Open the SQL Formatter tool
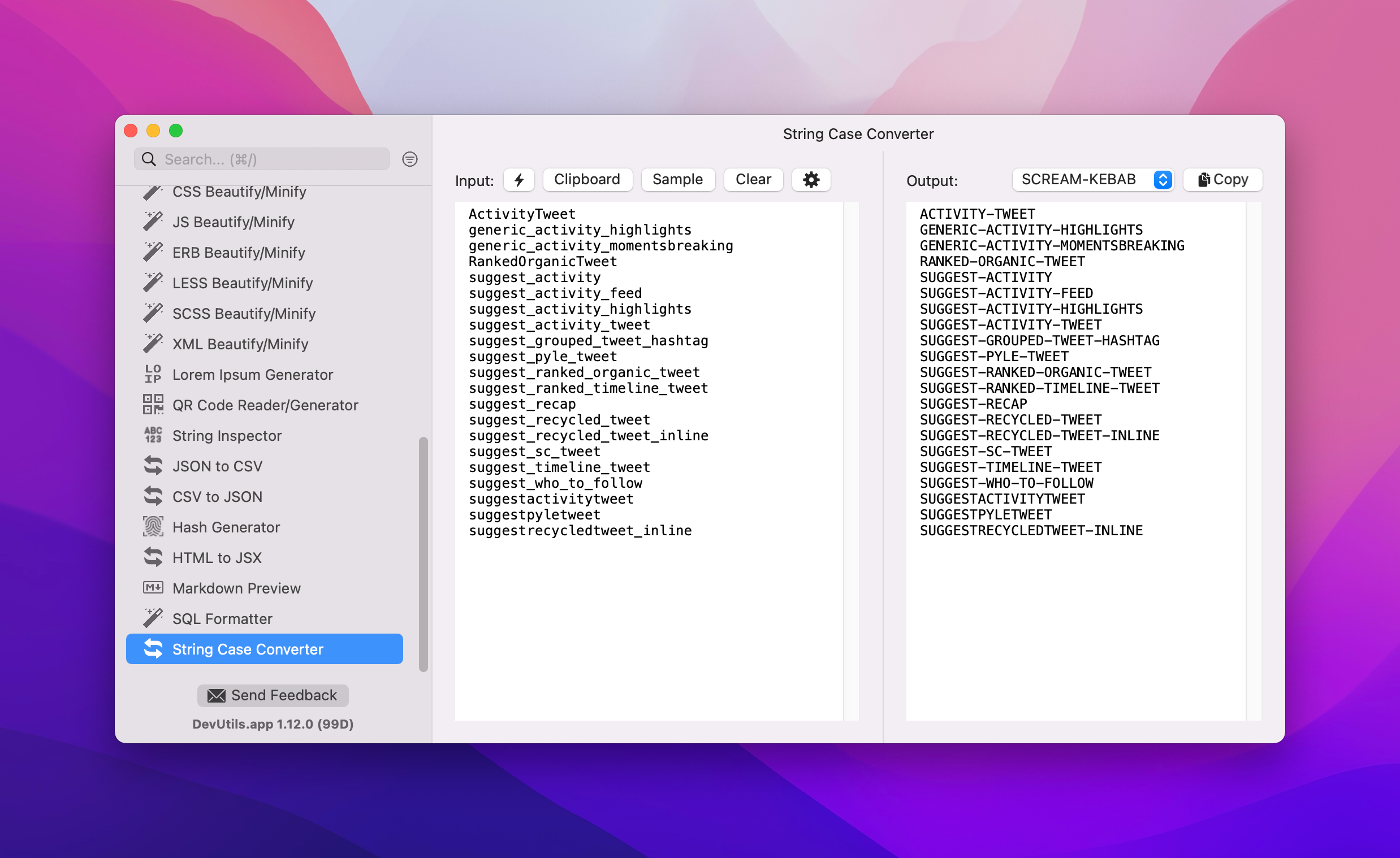The image size is (1400, 858). 222,619
